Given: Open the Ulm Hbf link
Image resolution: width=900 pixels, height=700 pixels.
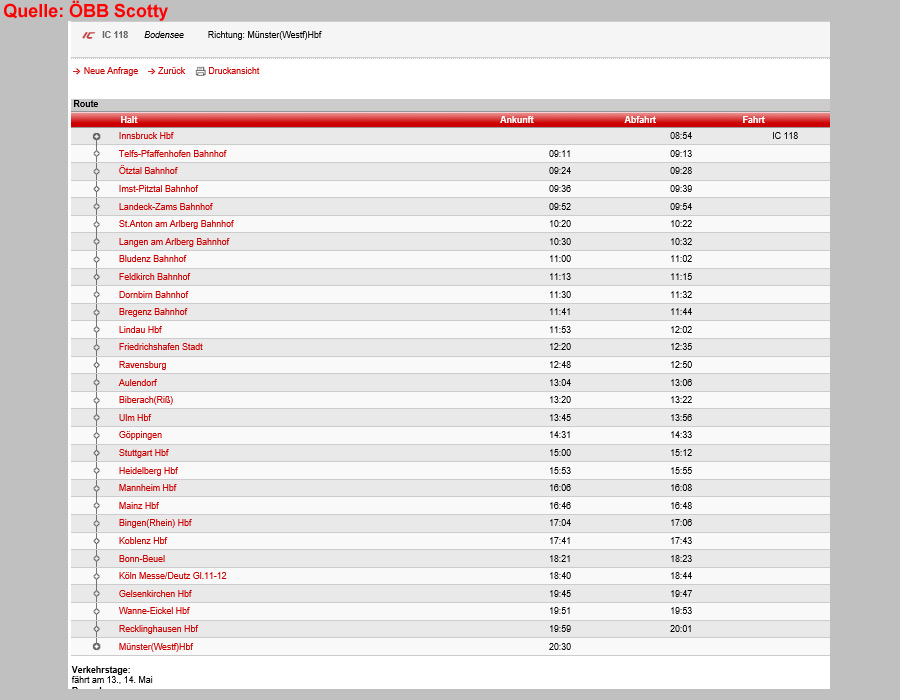Looking at the screenshot, I should point(135,418).
